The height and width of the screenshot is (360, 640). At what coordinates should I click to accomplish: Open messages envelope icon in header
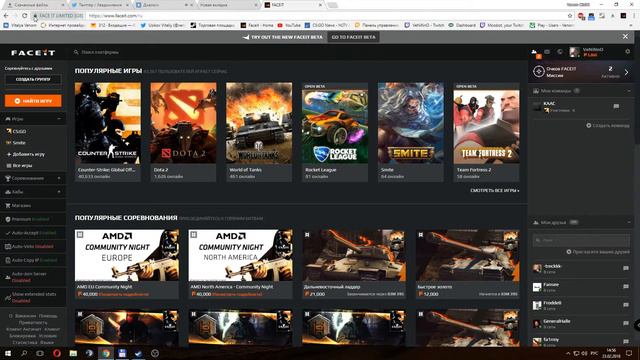pos(547,52)
